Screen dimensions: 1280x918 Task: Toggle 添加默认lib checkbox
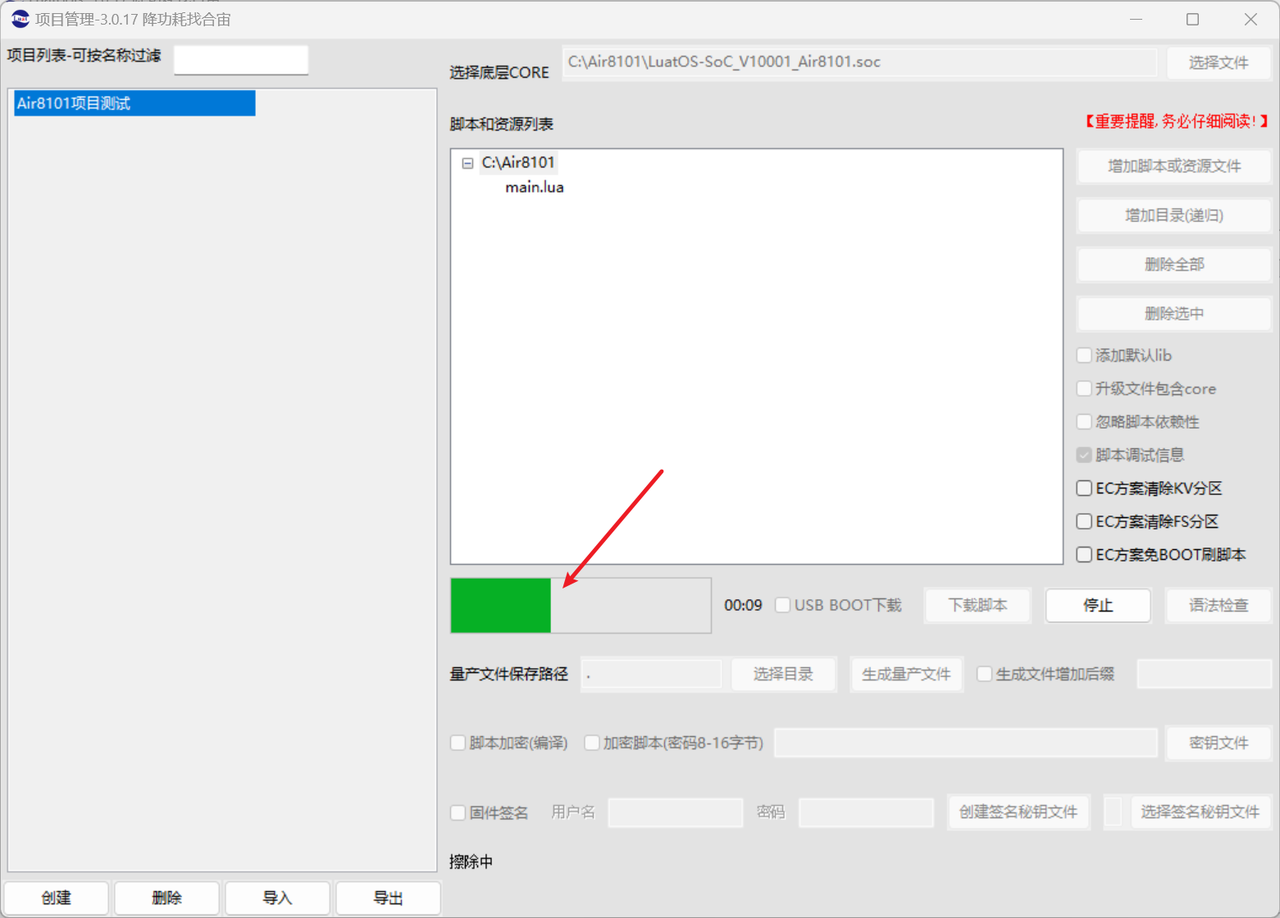tap(1084, 355)
